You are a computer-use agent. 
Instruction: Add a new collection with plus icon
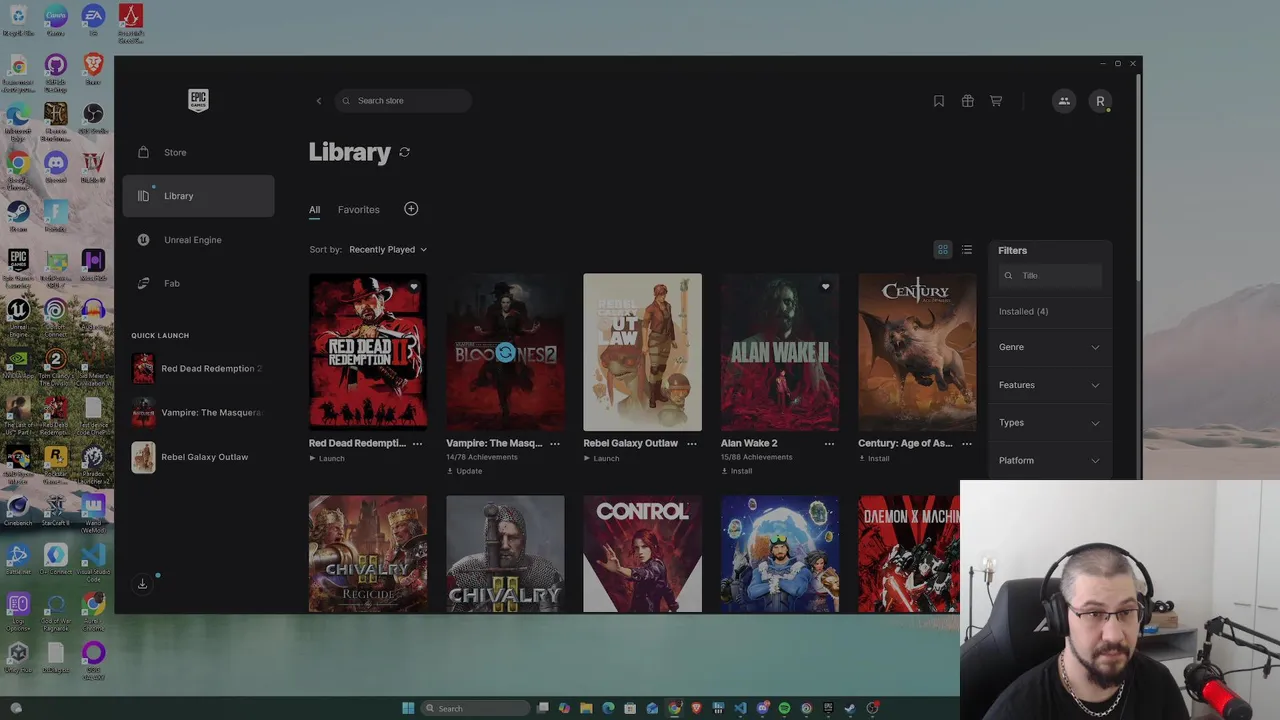click(x=411, y=208)
